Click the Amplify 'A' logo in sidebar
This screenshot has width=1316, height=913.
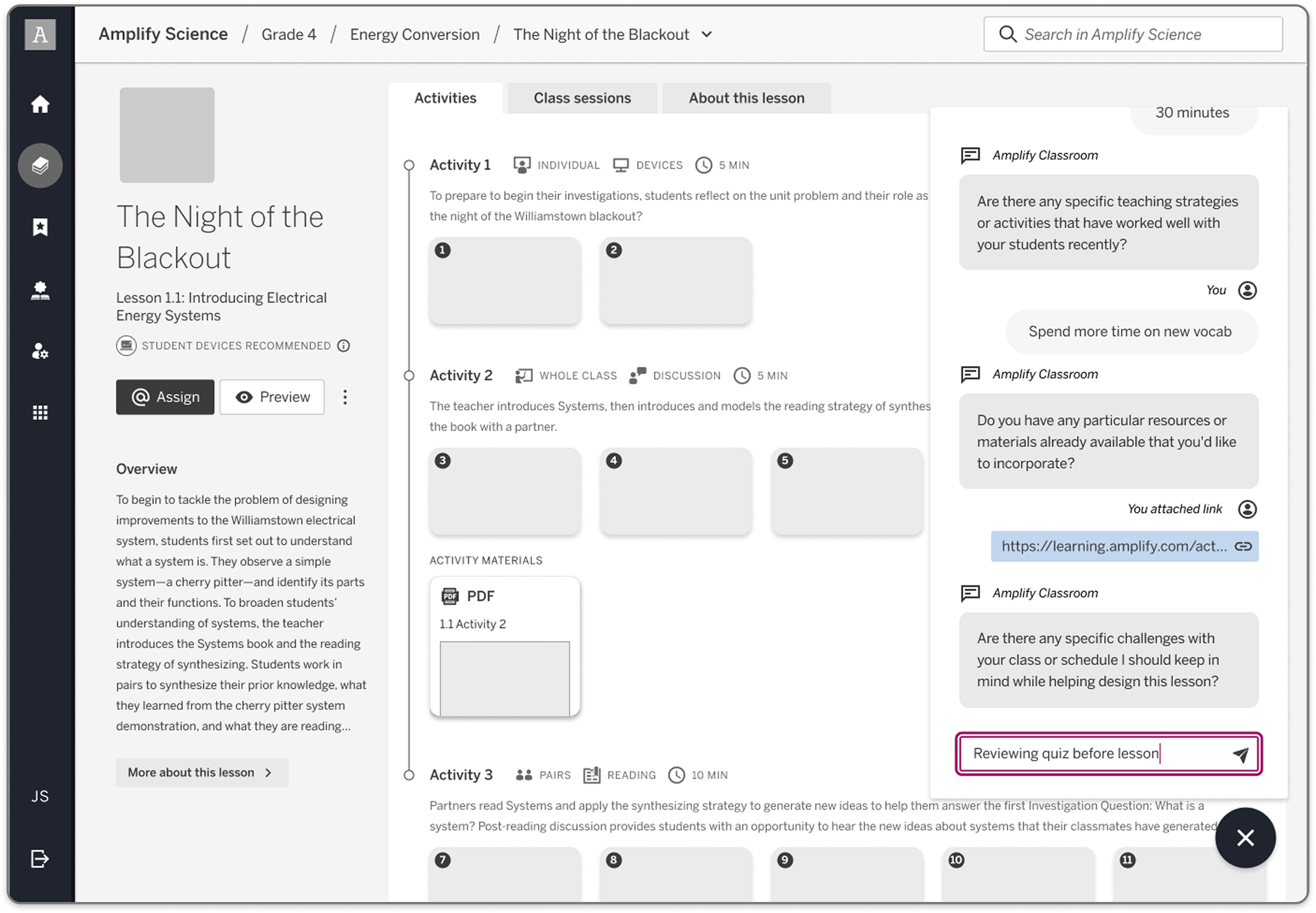(40, 34)
